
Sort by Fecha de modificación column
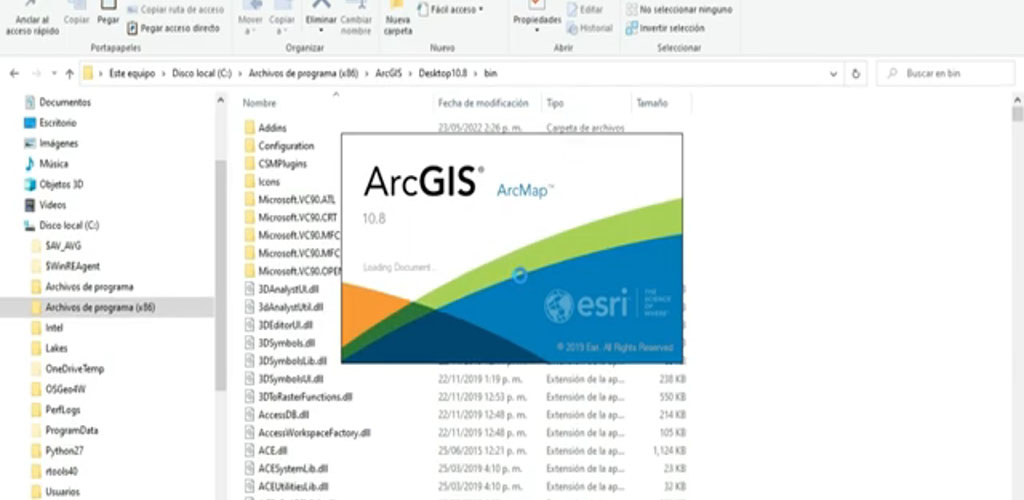483,103
